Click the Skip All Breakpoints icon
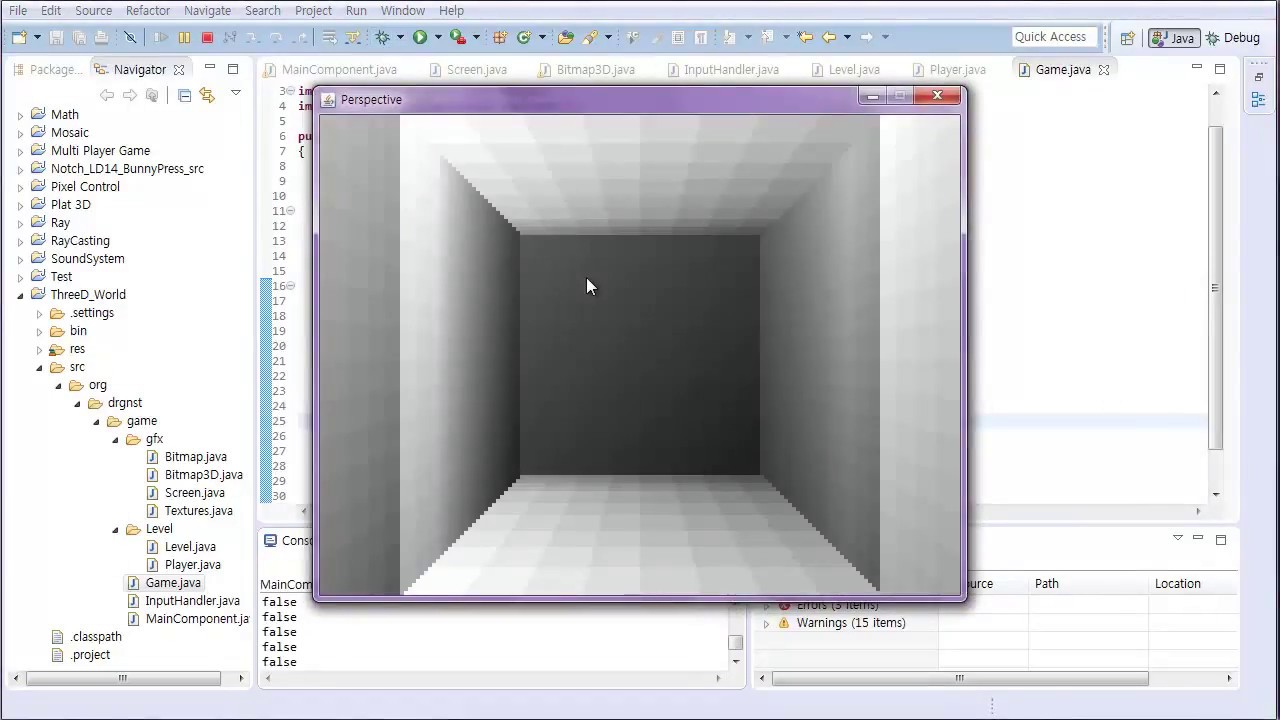Viewport: 1280px width, 720px height. 130,37
